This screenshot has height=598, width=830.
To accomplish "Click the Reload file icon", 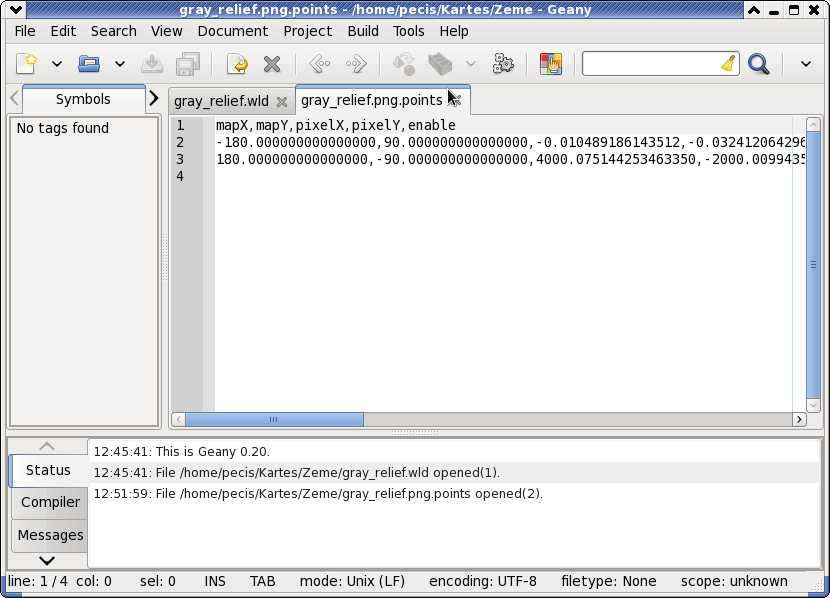I will pyautogui.click(x=238, y=64).
